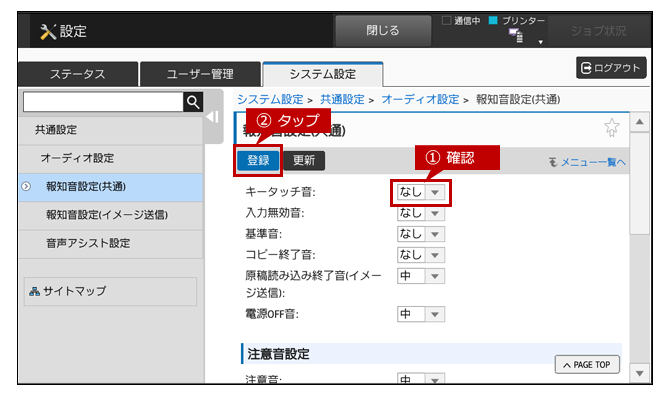
Task: Collapse the sidebar with the arrow handle
Action: 213,117
